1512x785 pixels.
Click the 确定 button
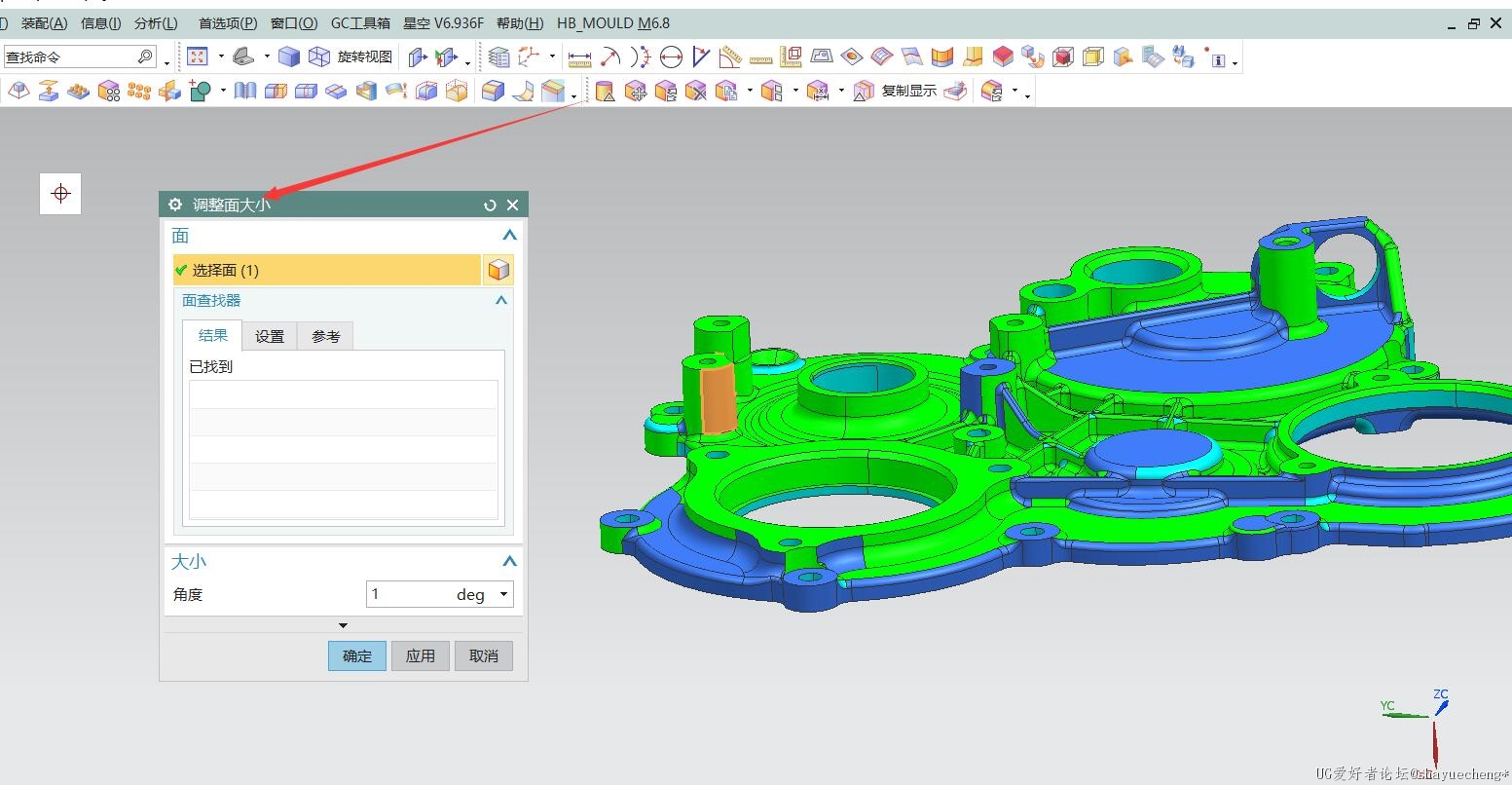coord(357,655)
